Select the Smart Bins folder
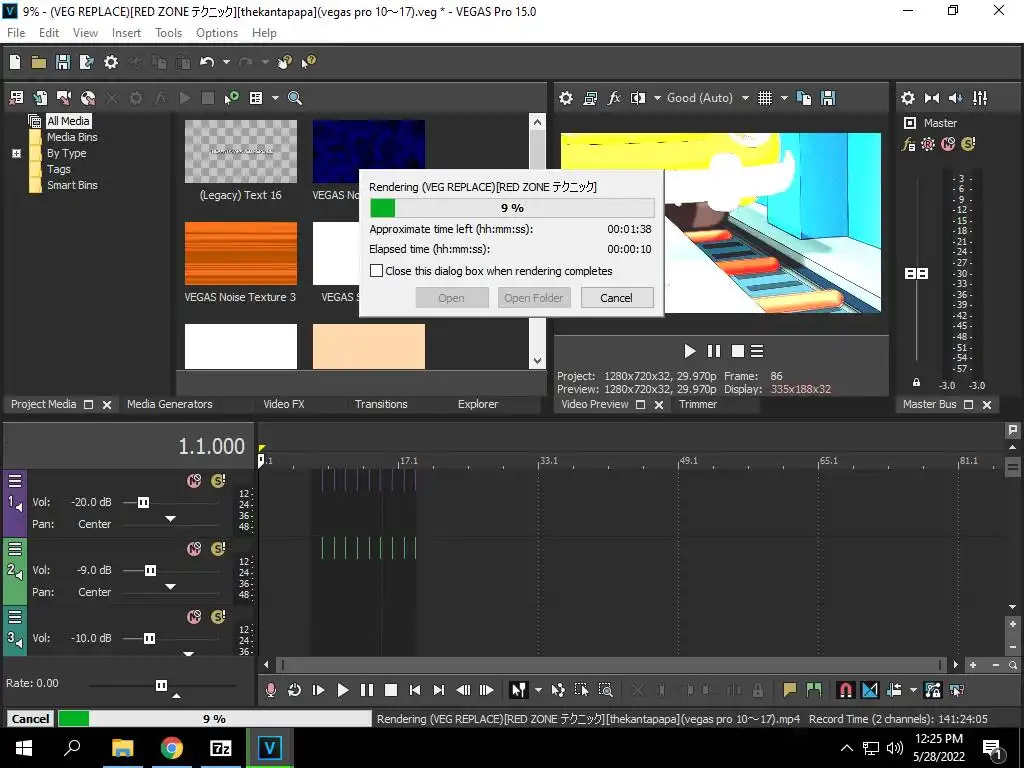 point(72,185)
